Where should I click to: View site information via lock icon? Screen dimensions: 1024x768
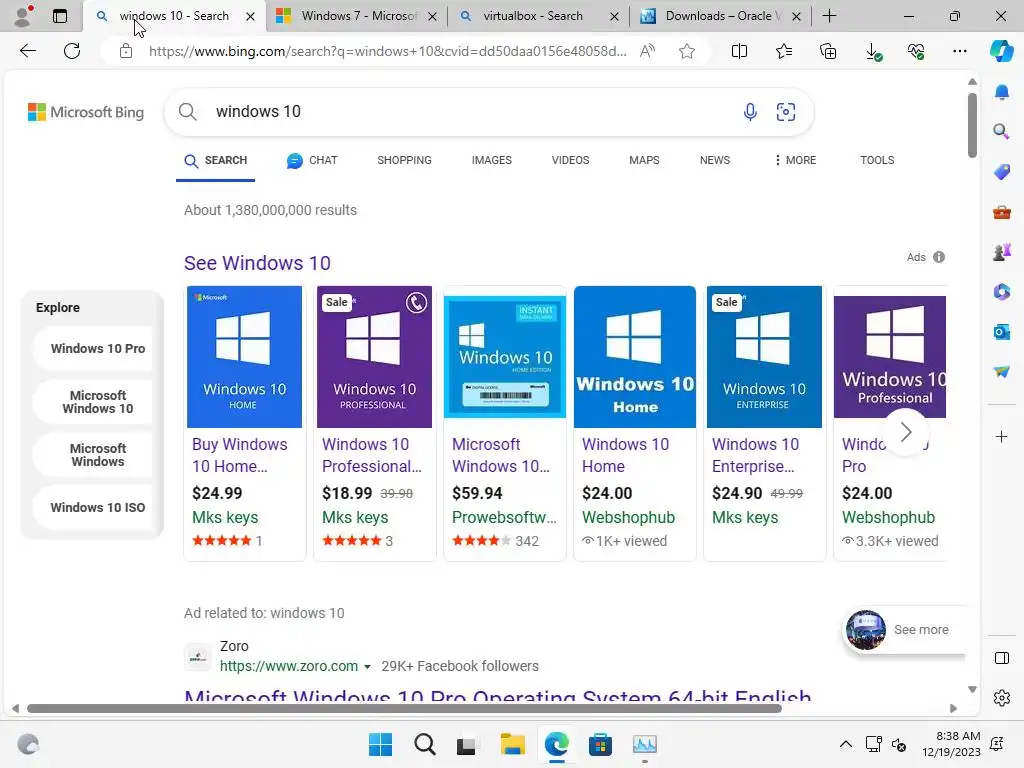[126, 51]
